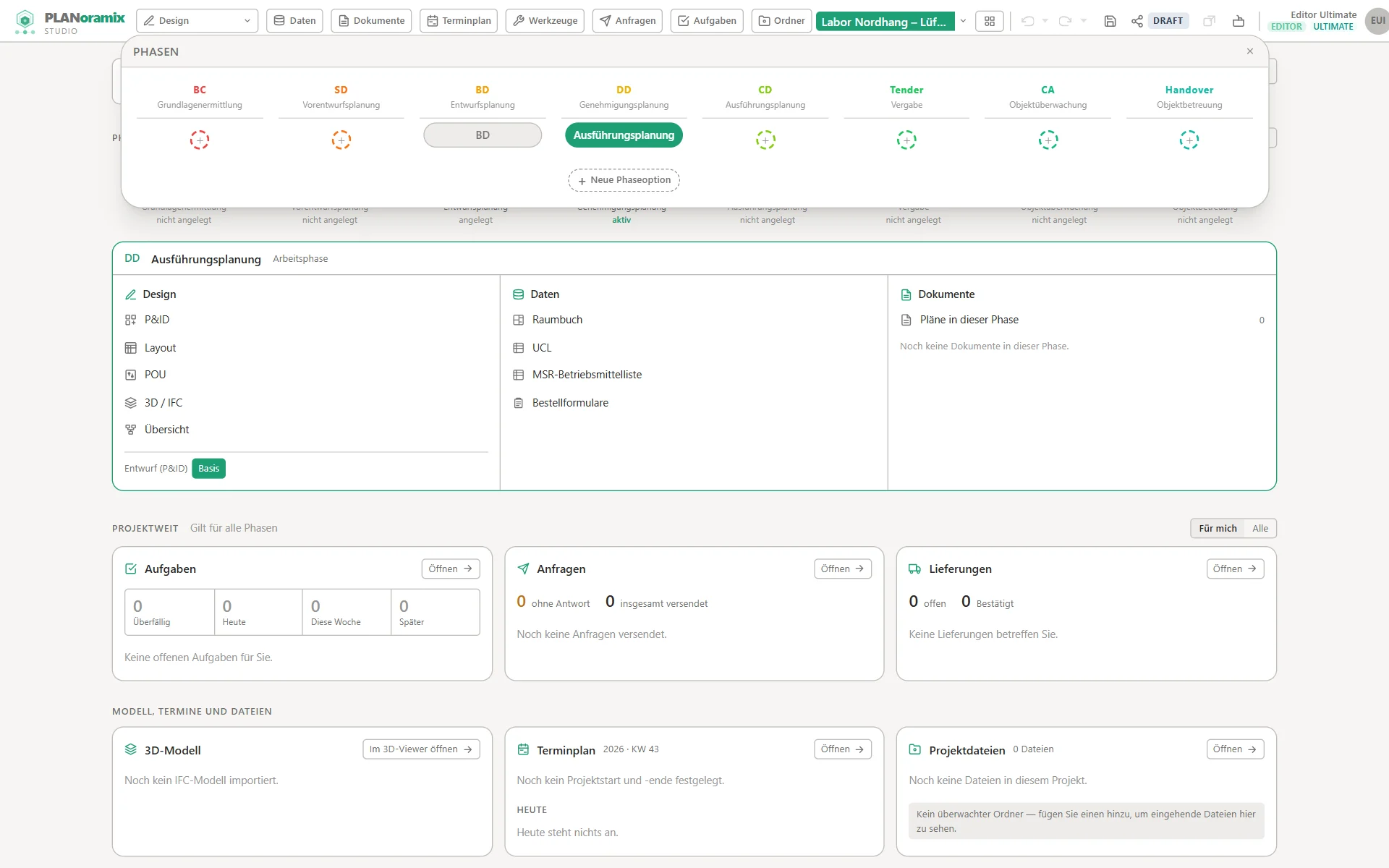Click Neue Phaseoption button
This screenshot has width=1389, height=868.
pos(624,180)
